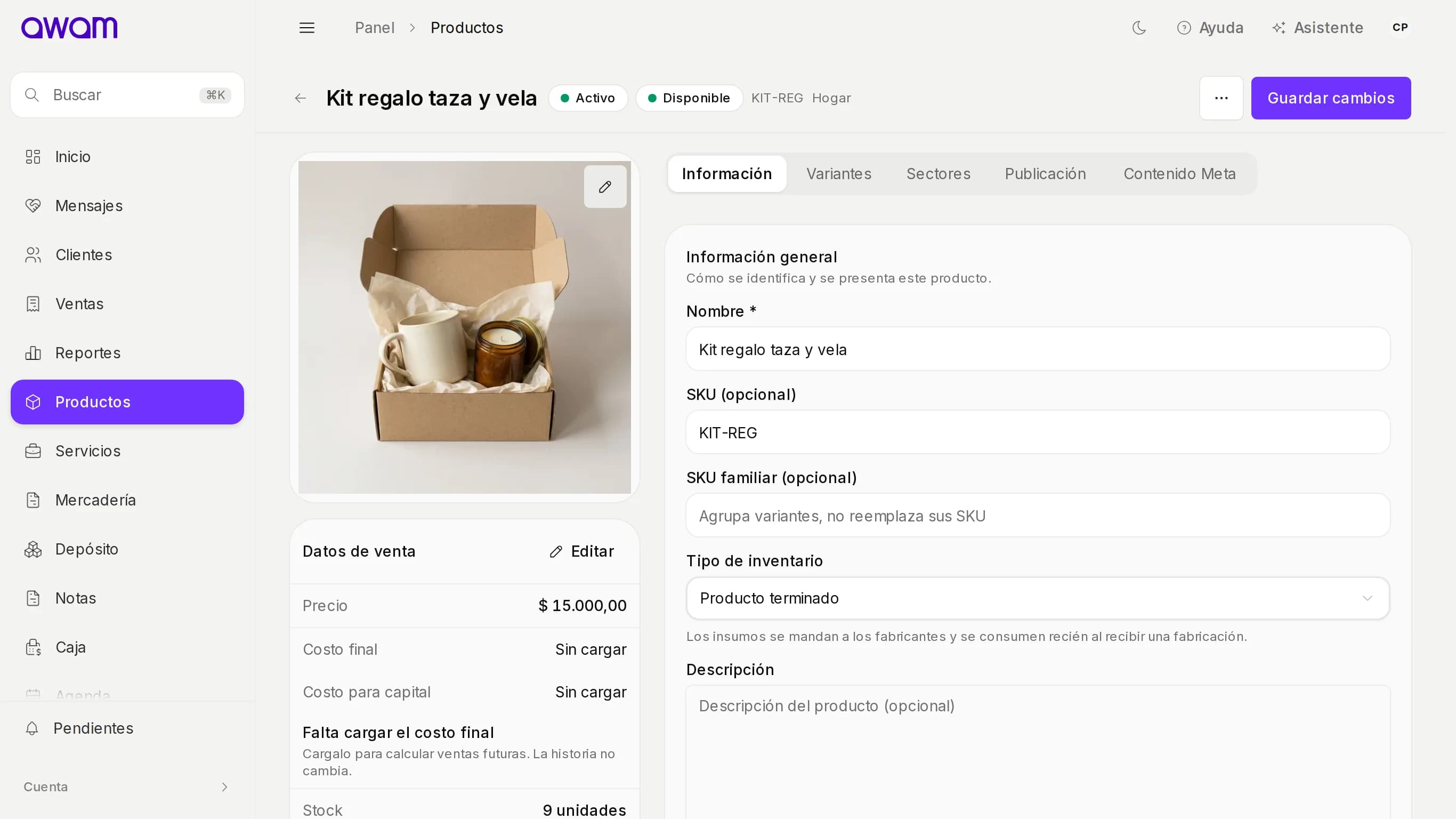The width and height of the screenshot is (1456, 819).
Task: Select Productos in the sidebar
Action: pyautogui.click(x=127, y=402)
